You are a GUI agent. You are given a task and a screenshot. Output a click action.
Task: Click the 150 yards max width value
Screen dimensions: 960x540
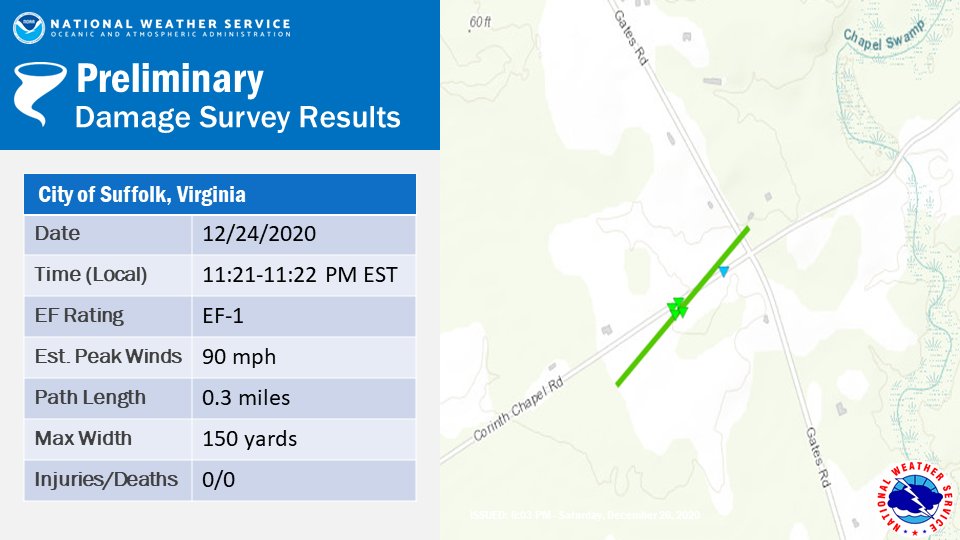click(249, 438)
